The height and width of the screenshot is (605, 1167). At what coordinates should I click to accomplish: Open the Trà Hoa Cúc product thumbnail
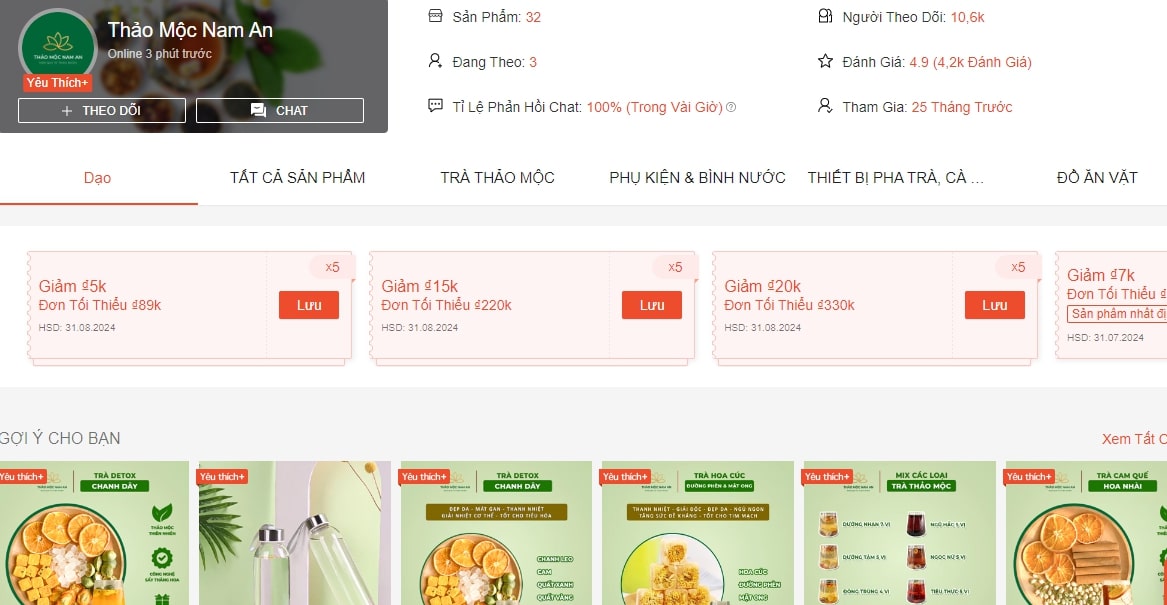point(697,533)
